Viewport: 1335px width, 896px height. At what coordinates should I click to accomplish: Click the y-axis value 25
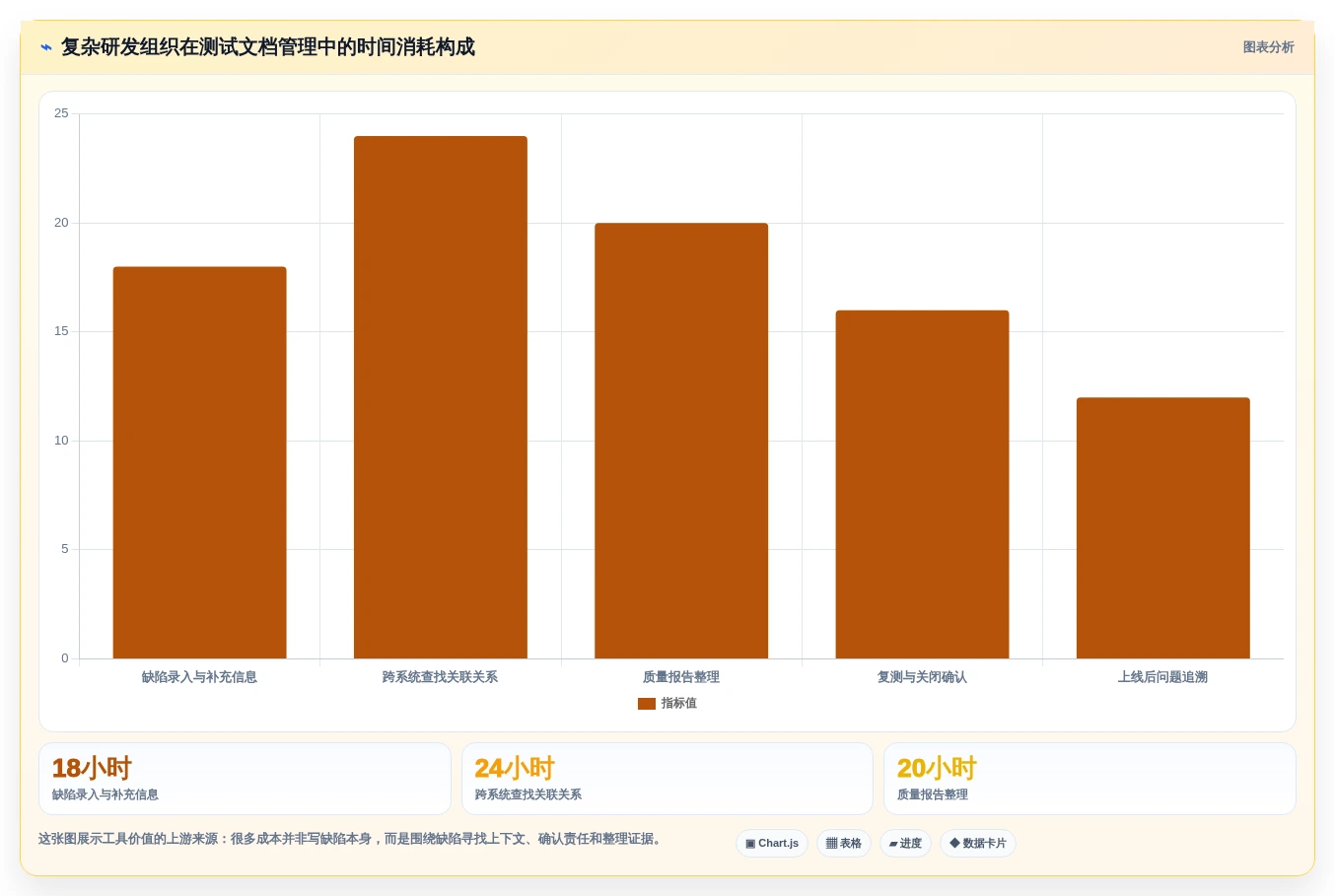pyautogui.click(x=61, y=113)
